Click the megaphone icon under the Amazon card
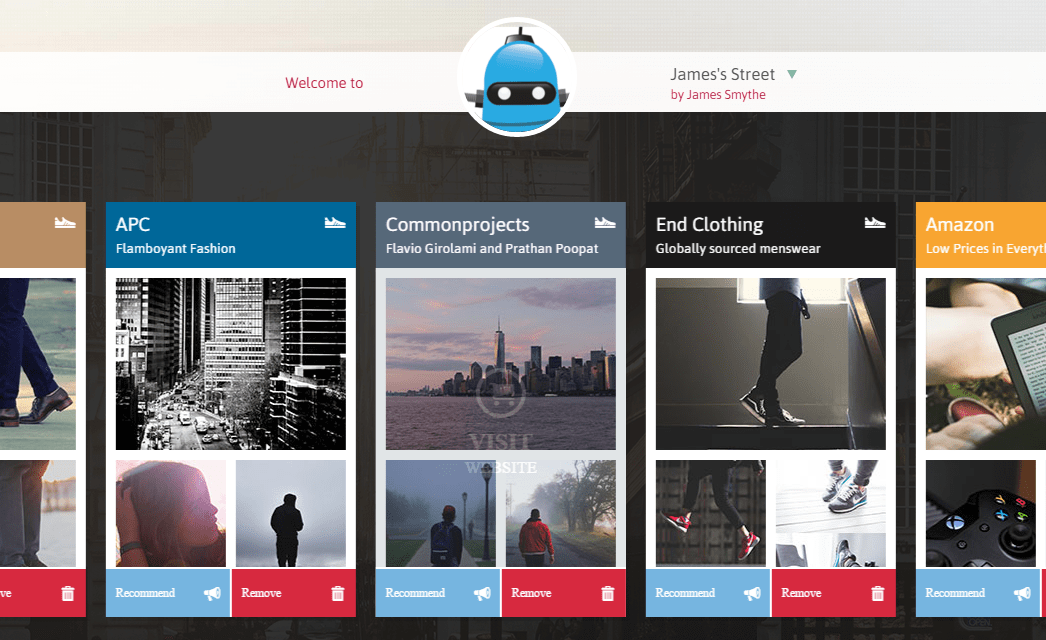 point(1022,593)
